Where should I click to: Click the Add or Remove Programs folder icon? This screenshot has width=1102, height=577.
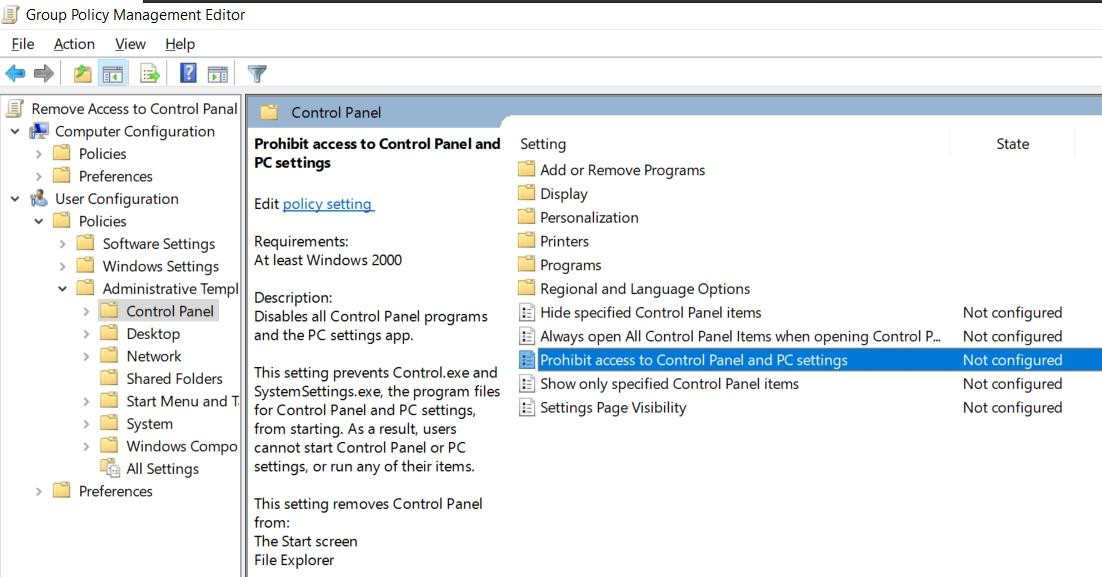[x=526, y=169]
